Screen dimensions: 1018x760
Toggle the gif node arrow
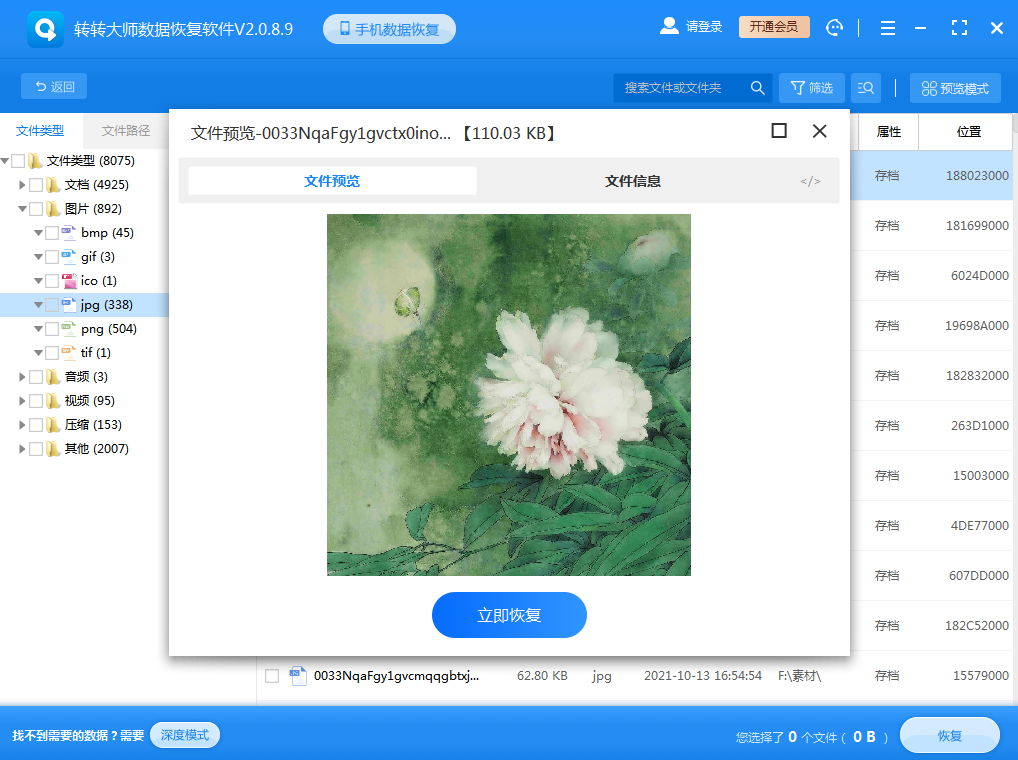point(38,257)
